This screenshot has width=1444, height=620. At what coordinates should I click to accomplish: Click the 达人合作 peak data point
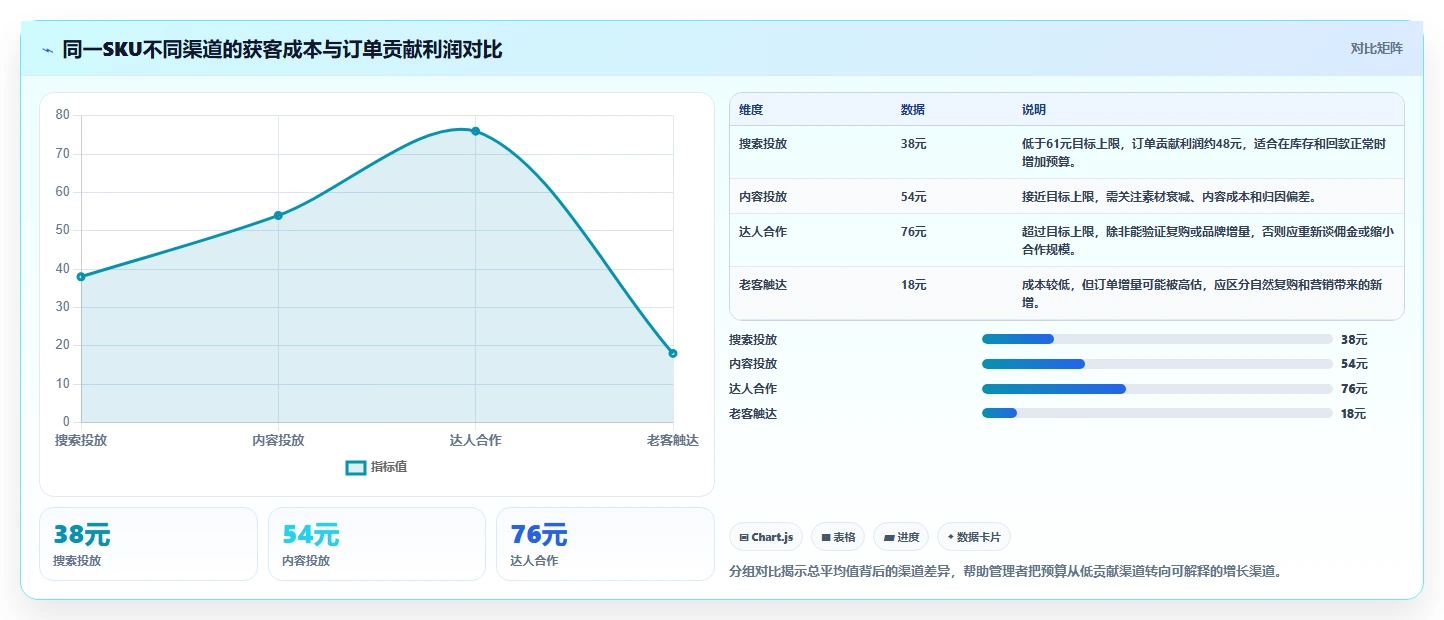pyautogui.click(x=475, y=131)
